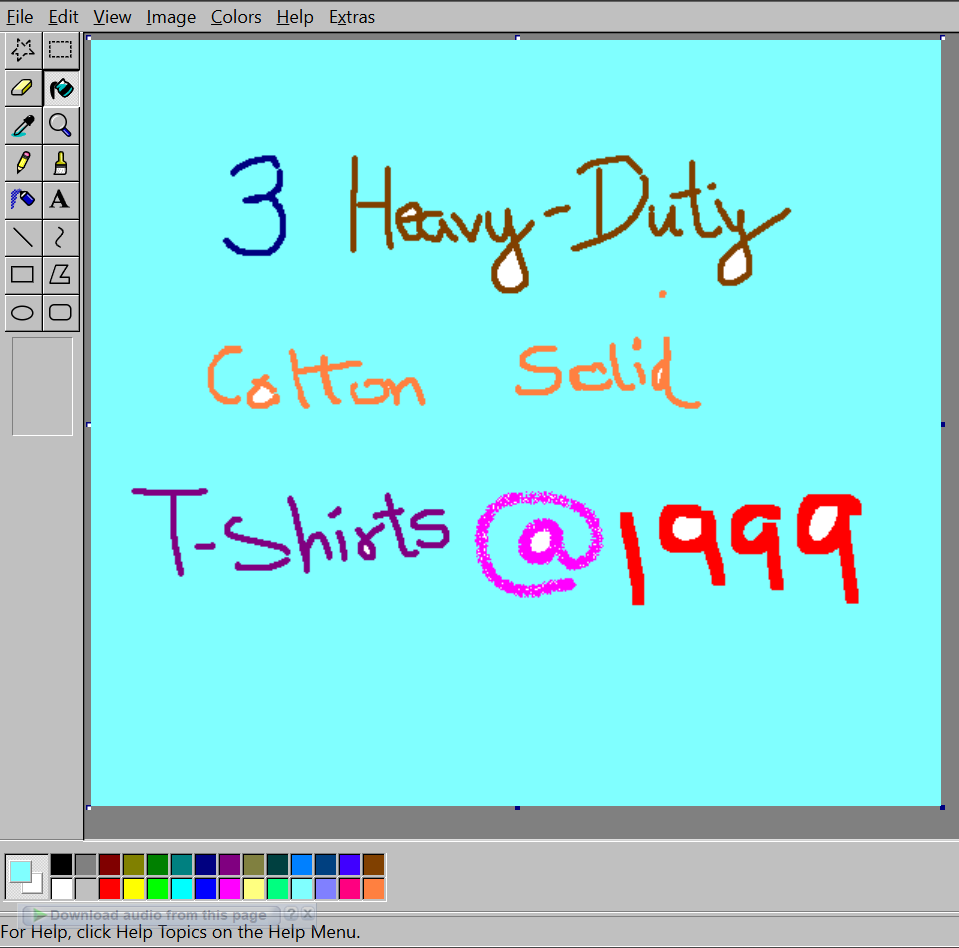Screen dimensions: 959x948
Task: Pick the brown palette swatch
Action: pyautogui.click(x=373, y=865)
